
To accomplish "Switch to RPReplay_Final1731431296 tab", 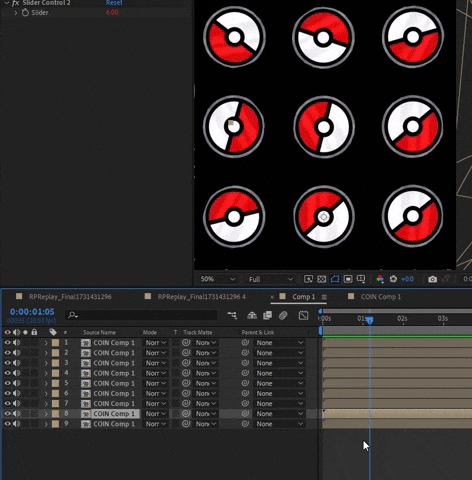I will tap(70, 297).
